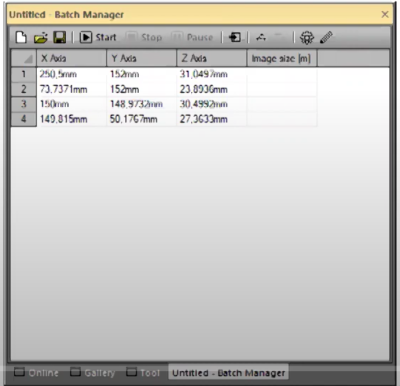400x386 pixels.
Task: Click empty Image size cell in row 1
Action: [x=282, y=74]
